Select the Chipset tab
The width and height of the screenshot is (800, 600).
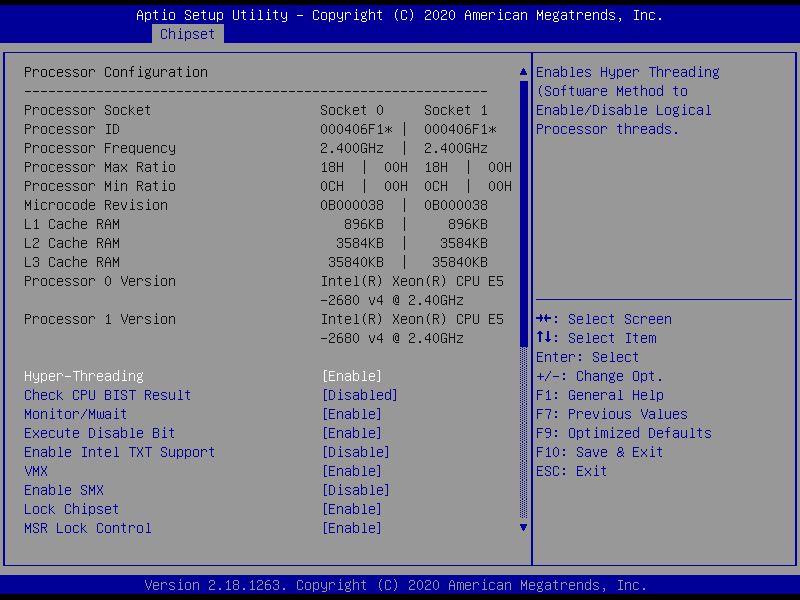(x=187, y=34)
